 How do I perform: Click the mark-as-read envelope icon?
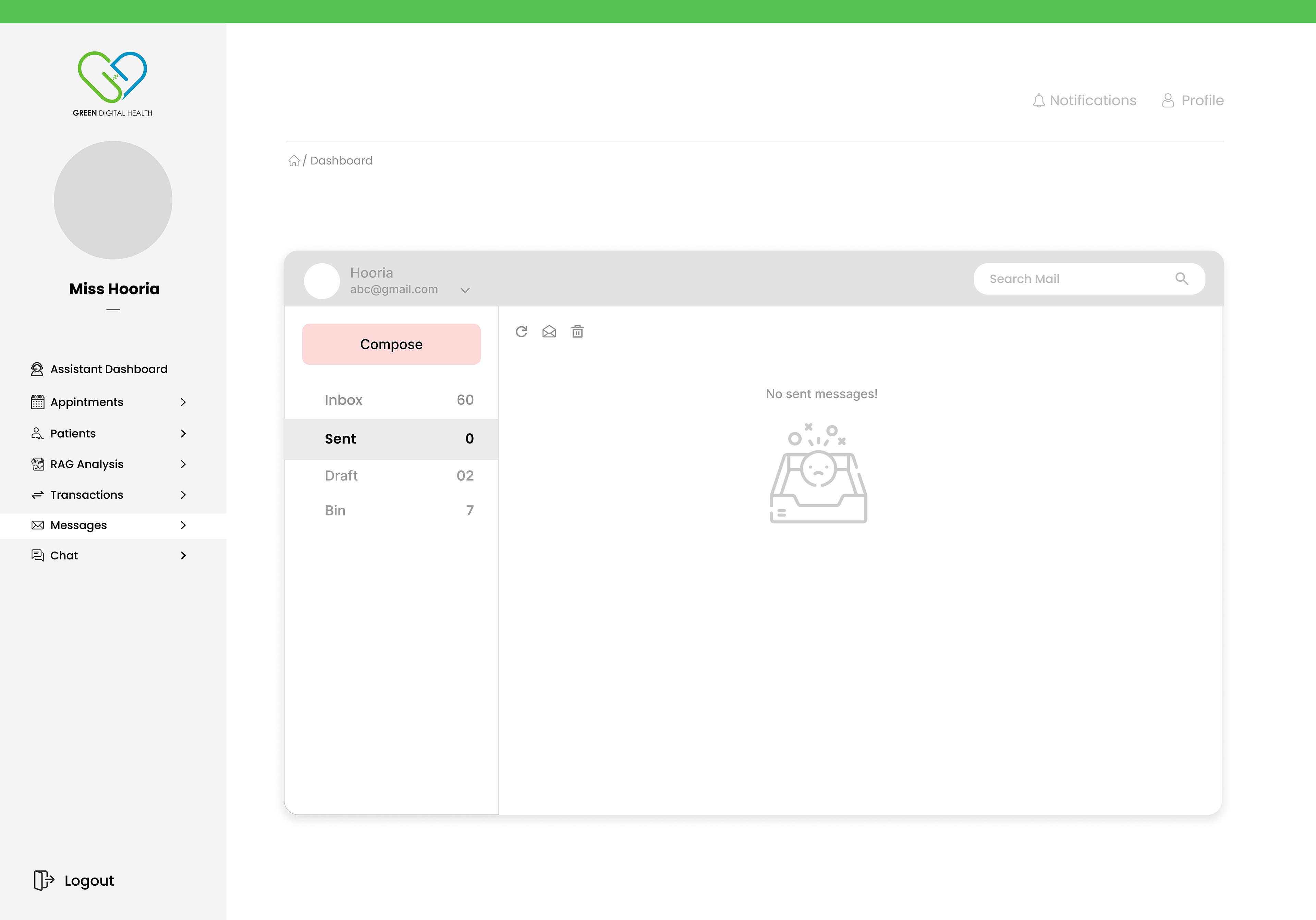click(549, 331)
